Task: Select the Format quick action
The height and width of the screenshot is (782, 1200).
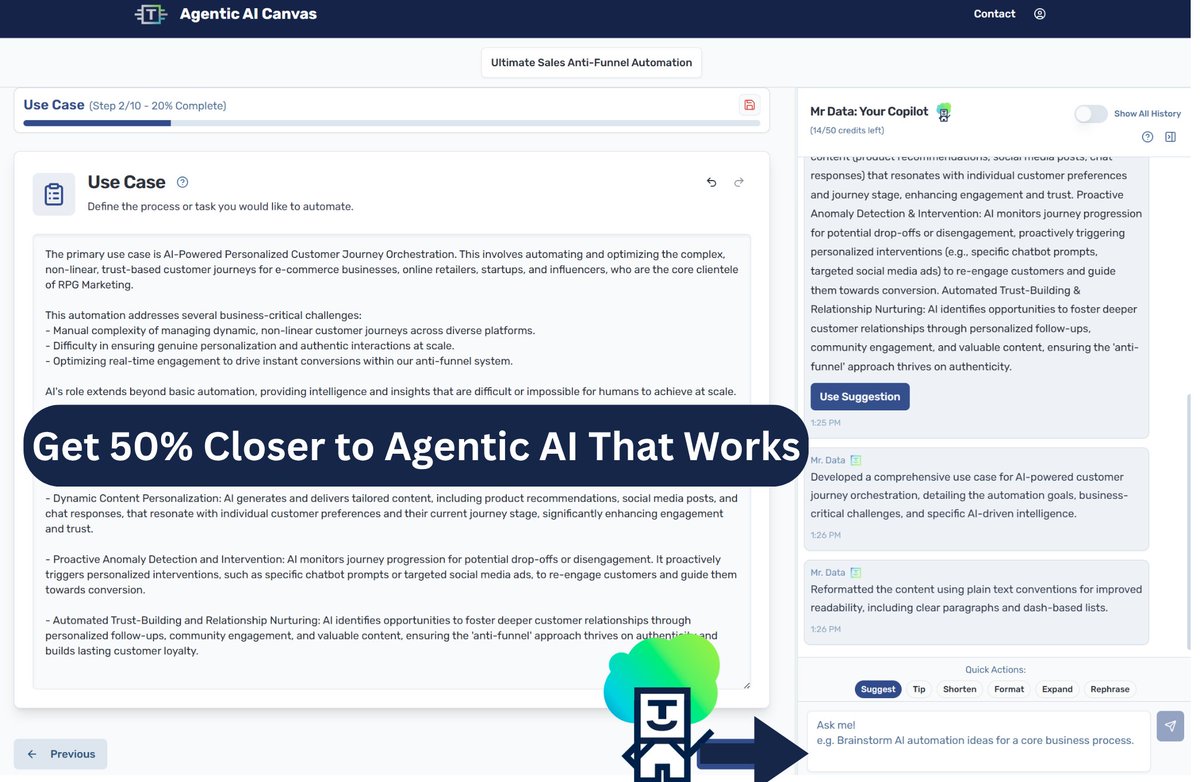Action: click(1009, 689)
